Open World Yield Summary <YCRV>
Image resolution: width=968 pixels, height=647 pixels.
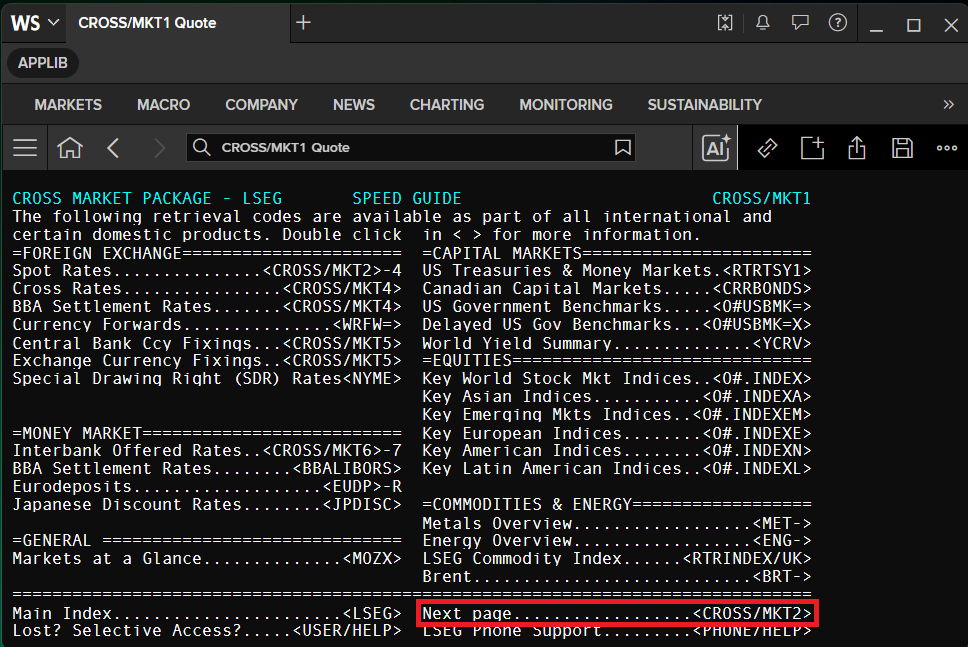point(782,343)
